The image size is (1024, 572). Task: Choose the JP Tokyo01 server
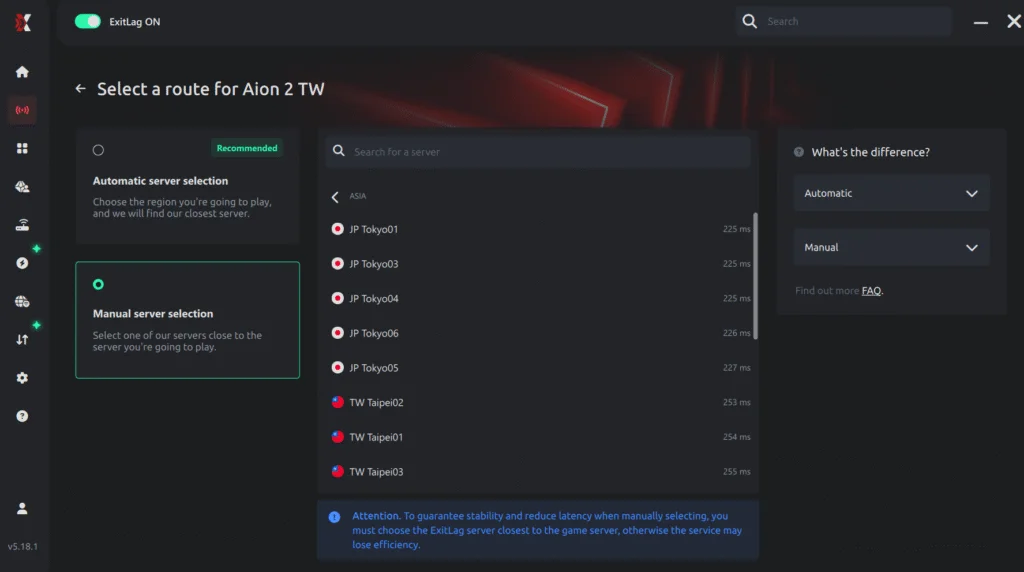click(x=374, y=229)
